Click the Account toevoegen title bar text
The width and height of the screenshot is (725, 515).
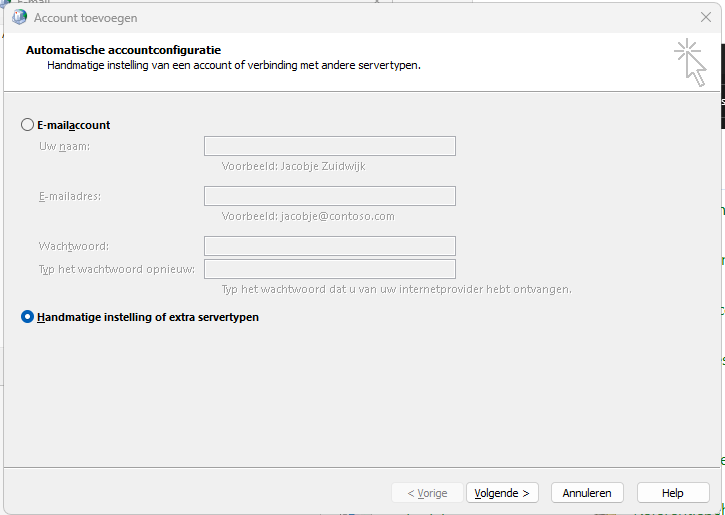[86, 18]
